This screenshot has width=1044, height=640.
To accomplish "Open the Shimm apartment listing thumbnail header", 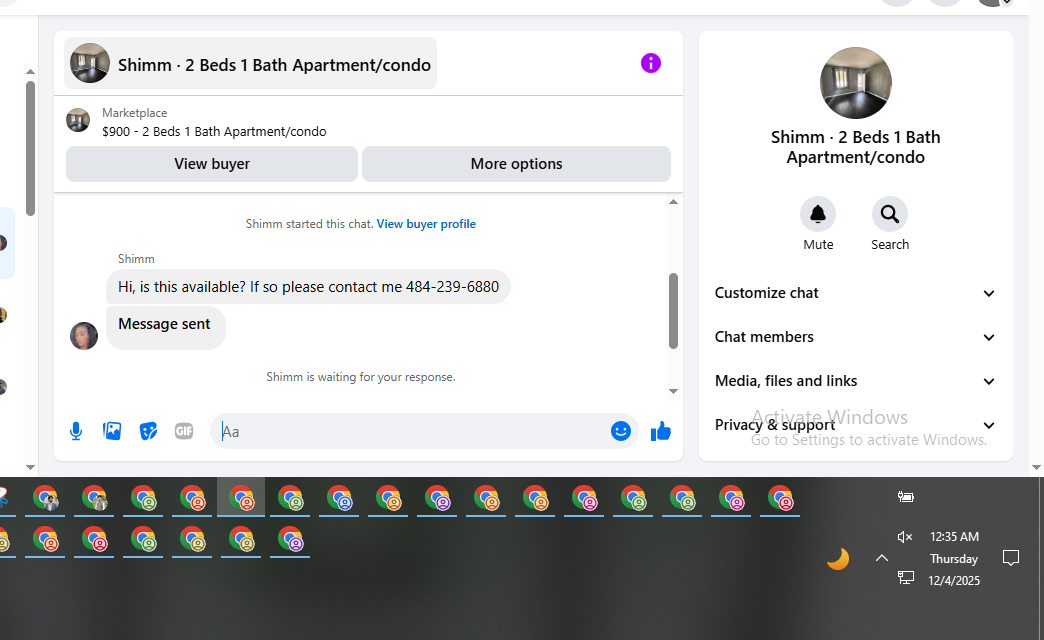I will 250,63.
